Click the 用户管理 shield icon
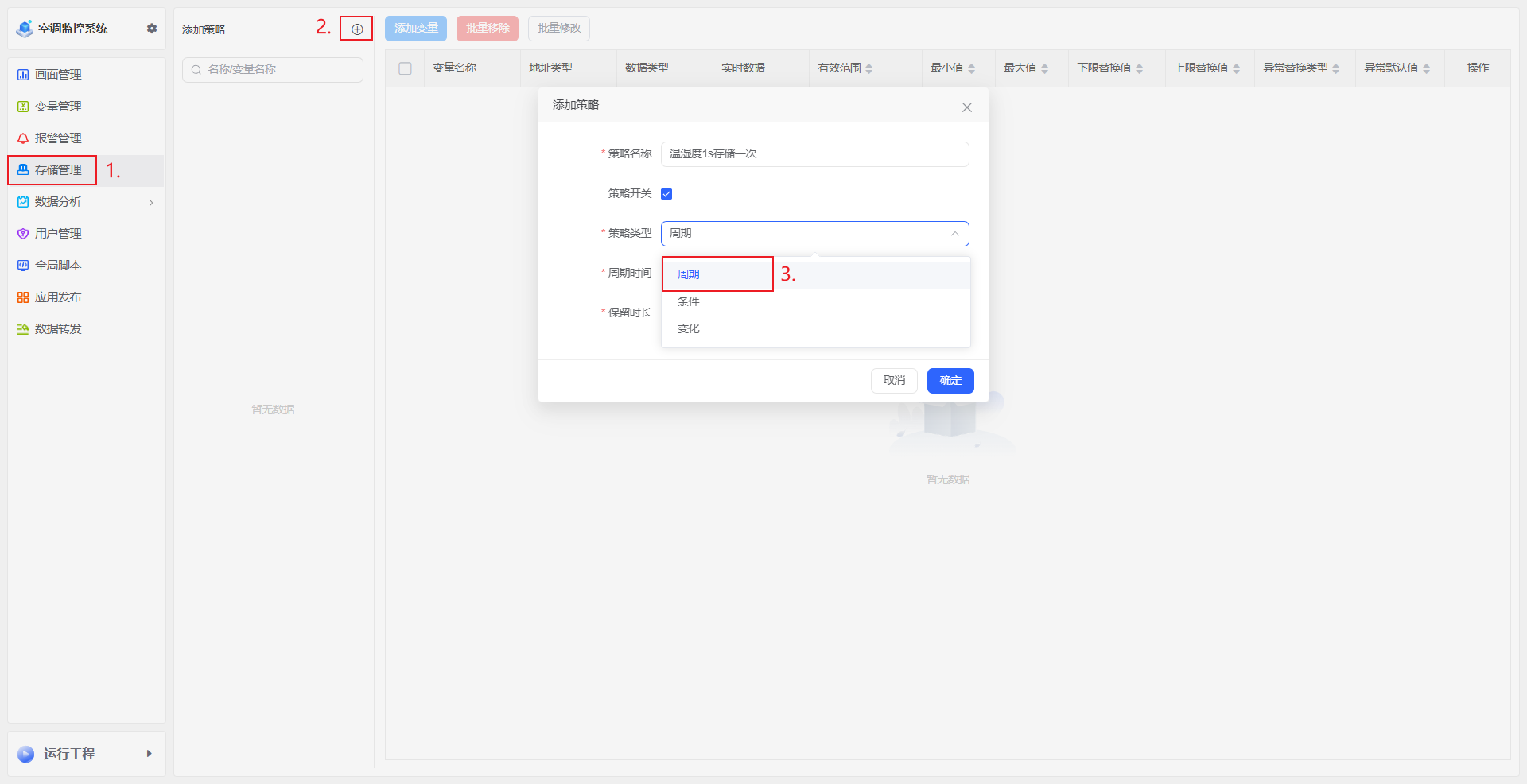Screen dimensions: 1527x784 [23, 234]
